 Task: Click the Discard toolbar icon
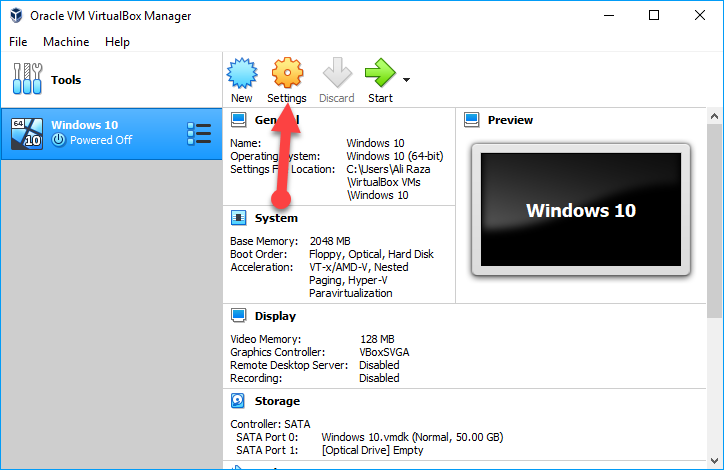[337, 76]
